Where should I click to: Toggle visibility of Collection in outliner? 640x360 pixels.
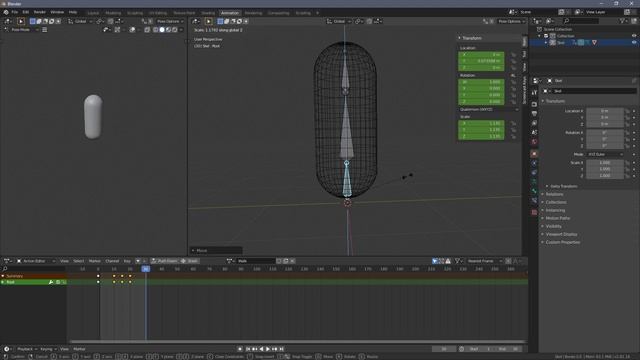(x=634, y=36)
